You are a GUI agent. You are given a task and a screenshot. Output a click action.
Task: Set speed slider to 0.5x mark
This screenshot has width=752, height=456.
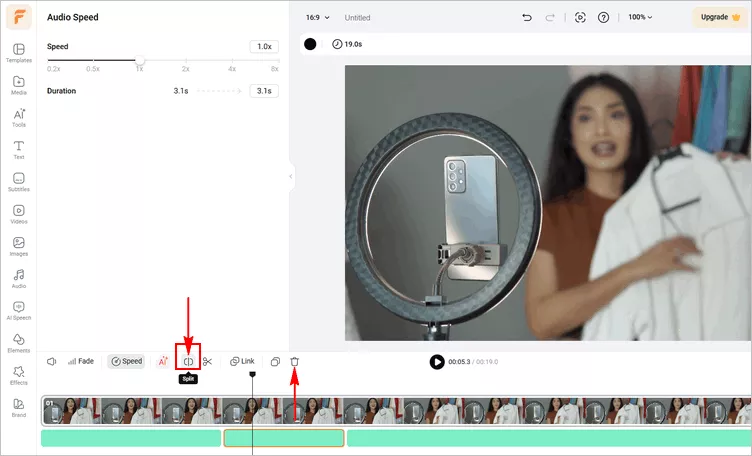click(x=93, y=60)
